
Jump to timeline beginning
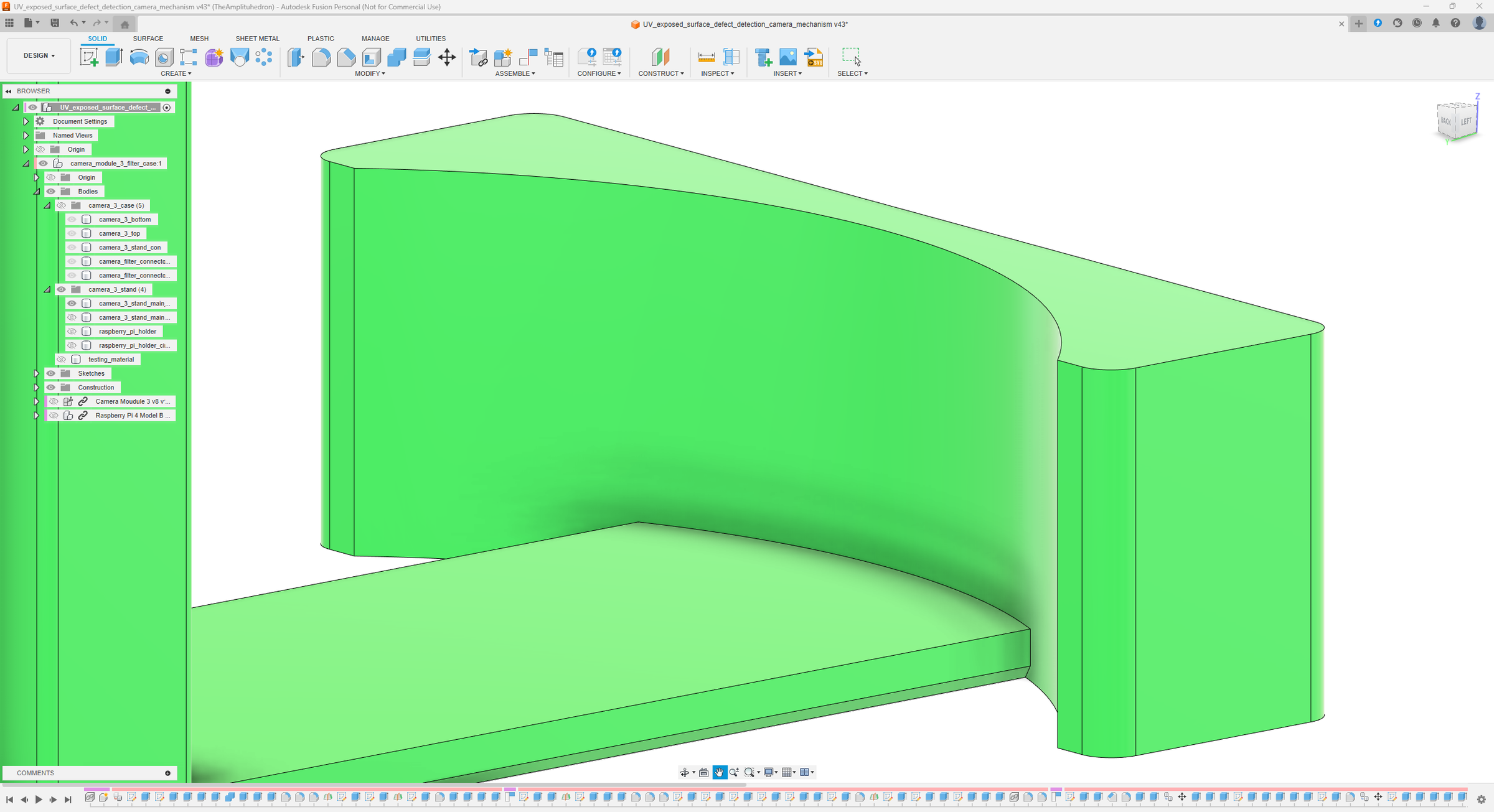click(9, 800)
